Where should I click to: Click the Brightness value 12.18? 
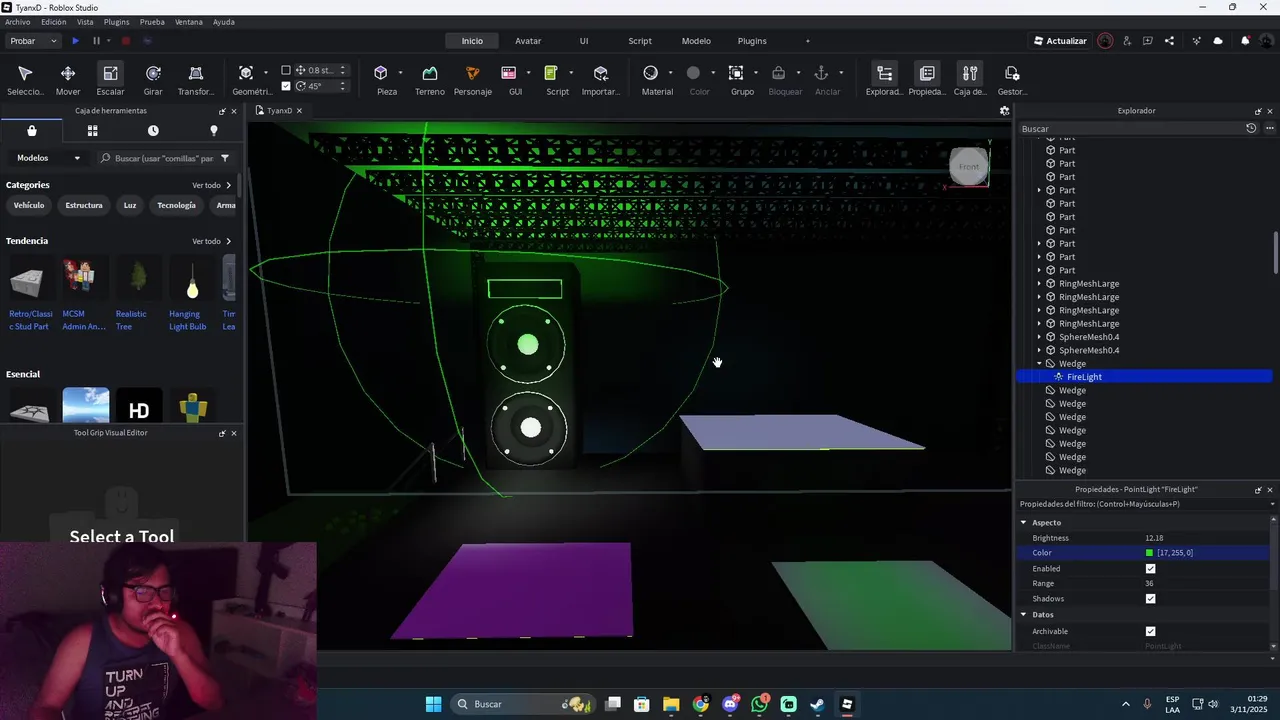pyautogui.click(x=1154, y=538)
